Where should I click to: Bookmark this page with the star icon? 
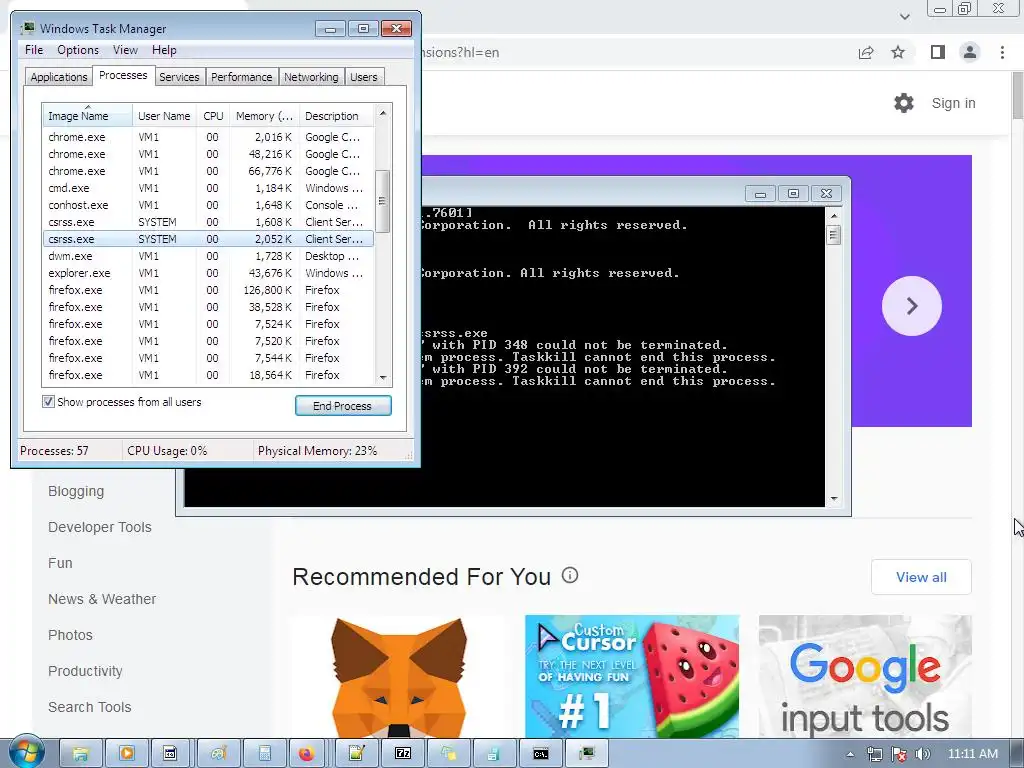pos(898,52)
